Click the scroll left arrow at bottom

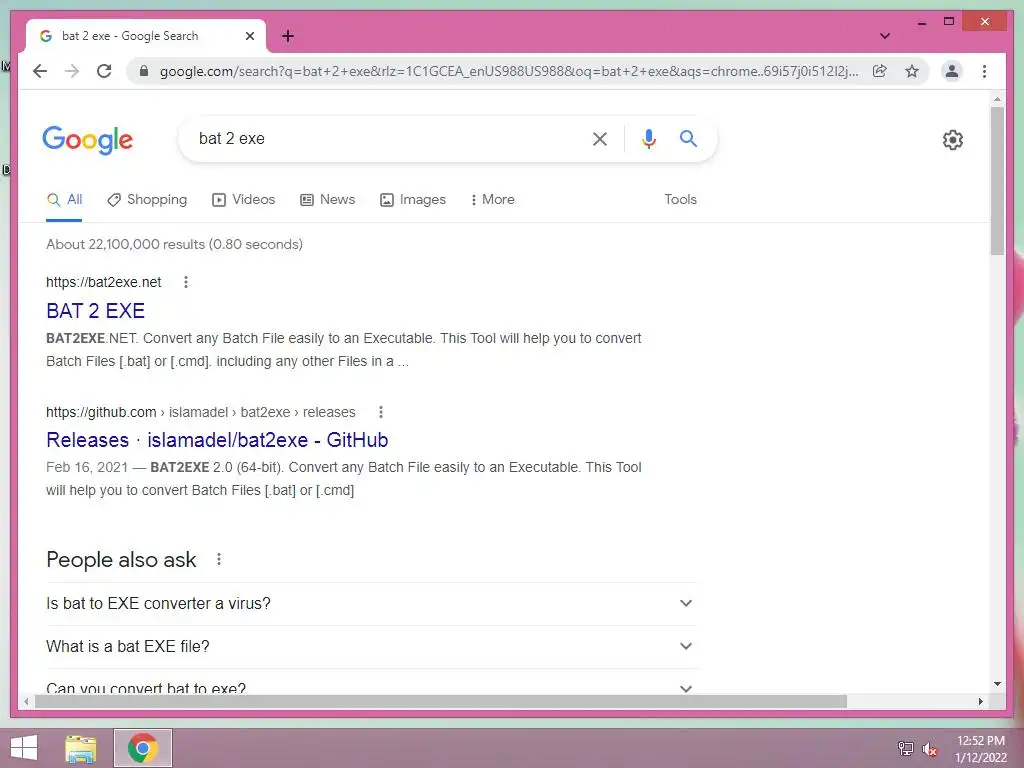click(x=25, y=701)
